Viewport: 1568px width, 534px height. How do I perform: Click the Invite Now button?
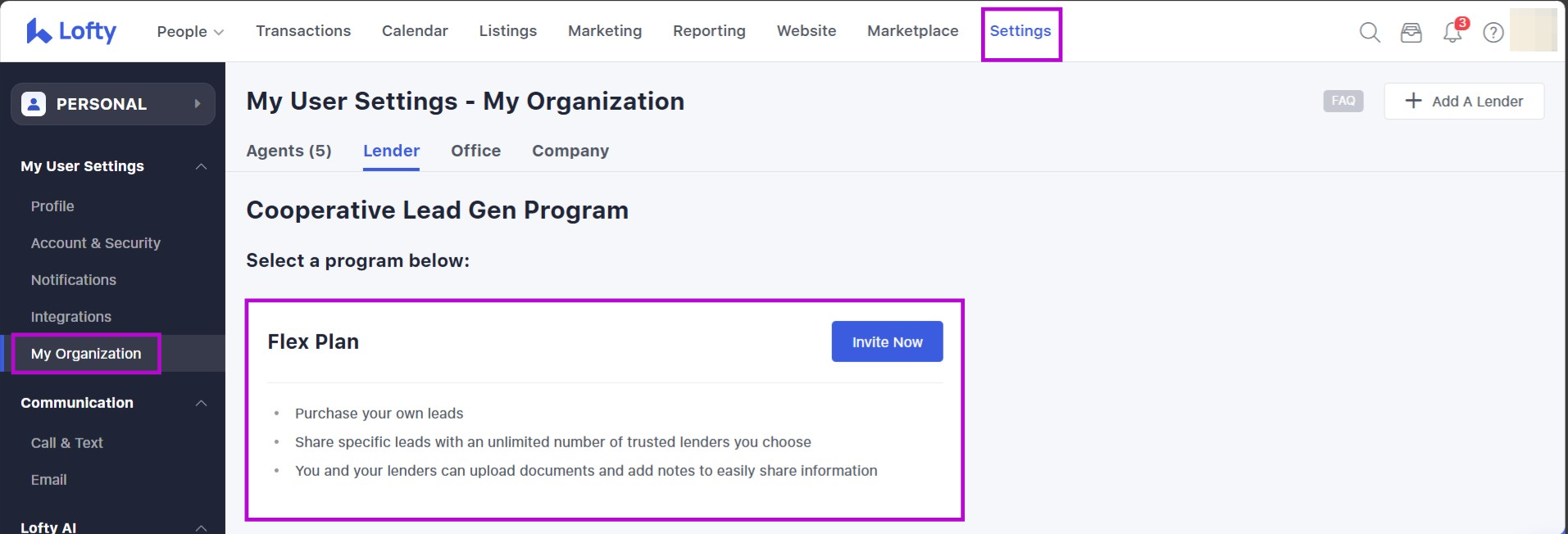[x=887, y=342]
